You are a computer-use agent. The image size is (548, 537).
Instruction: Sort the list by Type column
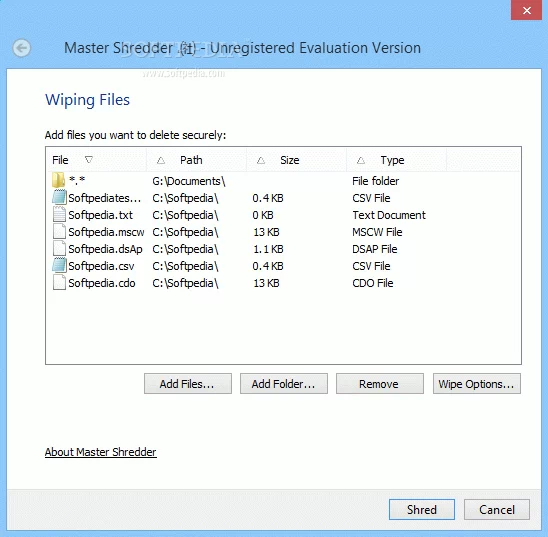coord(396,160)
